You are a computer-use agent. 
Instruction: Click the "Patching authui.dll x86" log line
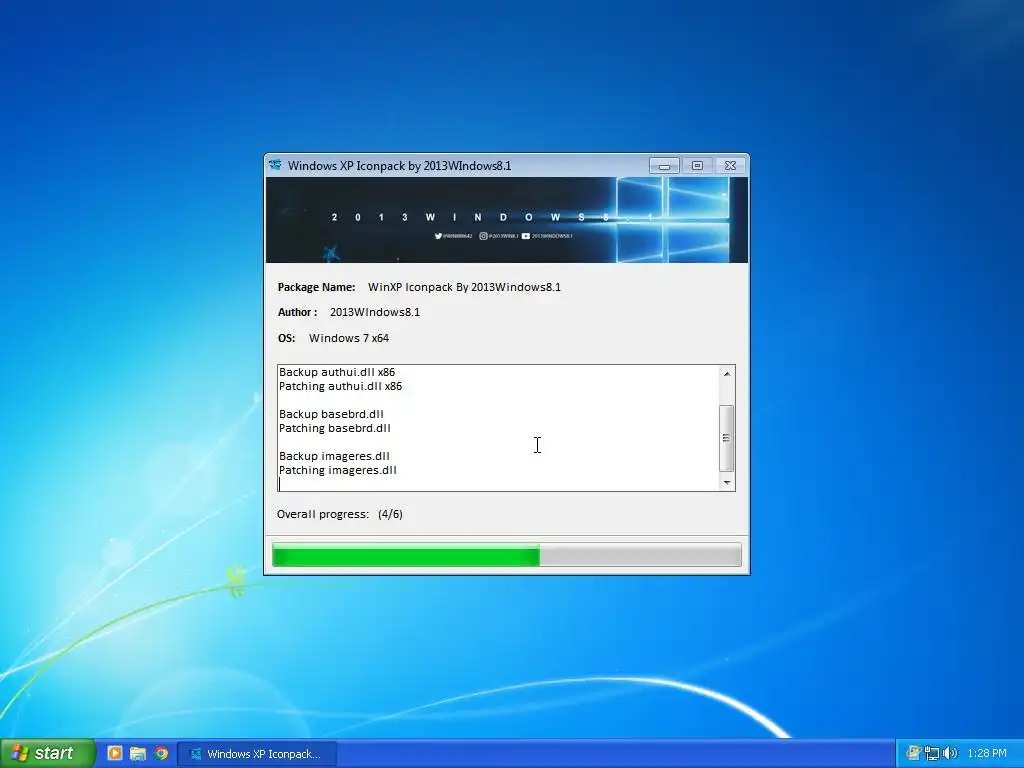pyautogui.click(x=340, y=386)
